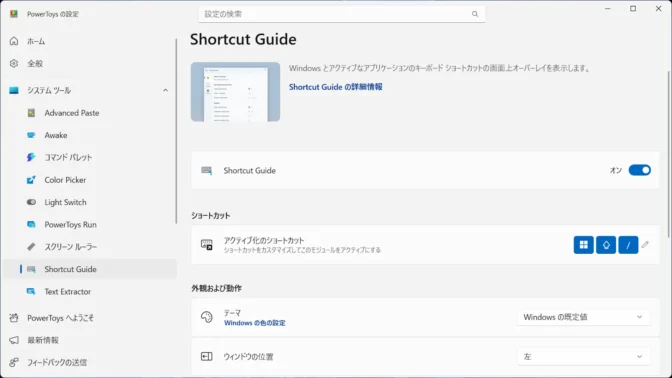The width and height of the screenshot is (672, 378).
Task: Collapse the System Tools section chevron
Action: coord(165,90)
